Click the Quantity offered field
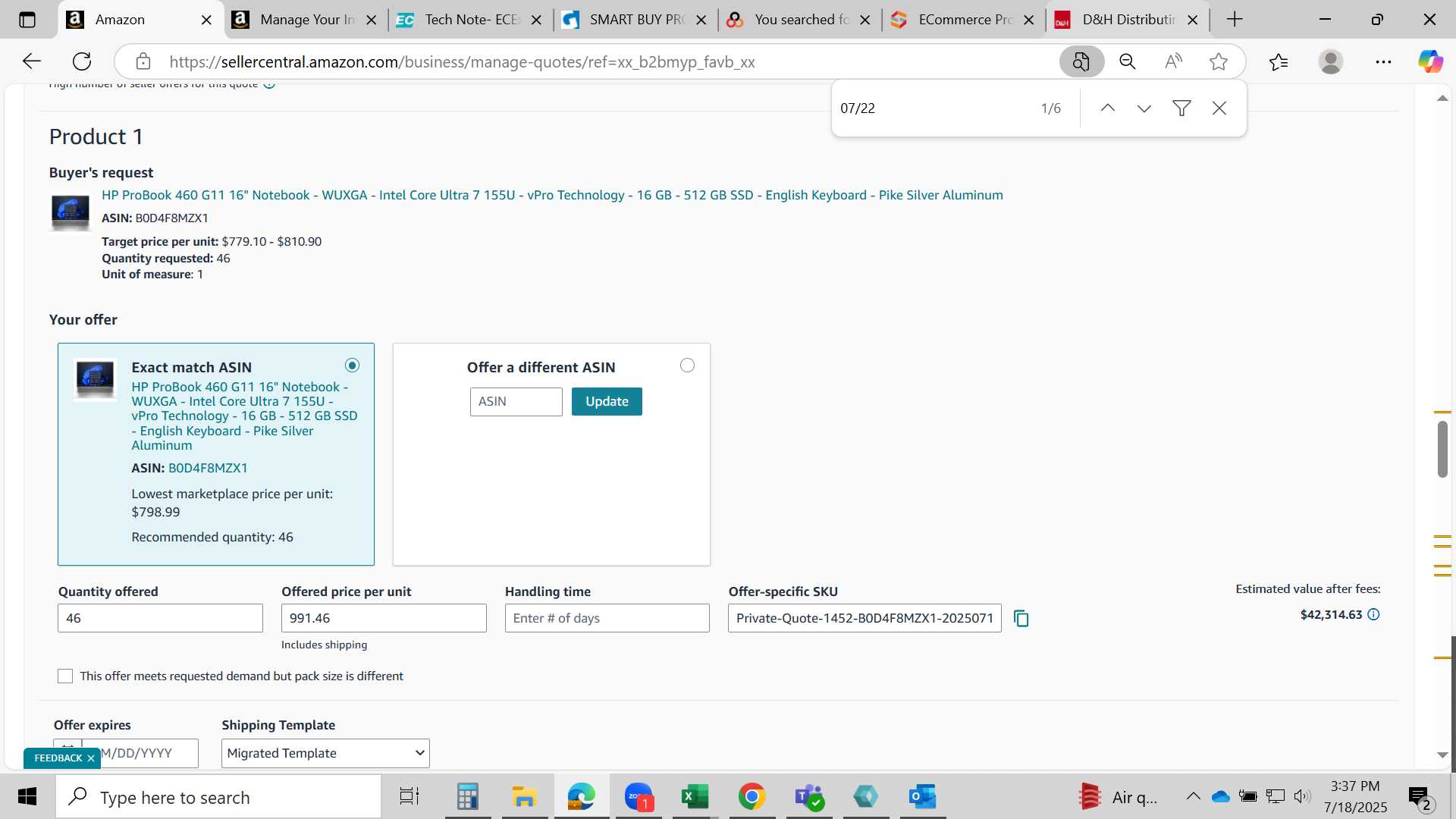1456x819 pixels. pyautogui.click(x=160, y=618)
